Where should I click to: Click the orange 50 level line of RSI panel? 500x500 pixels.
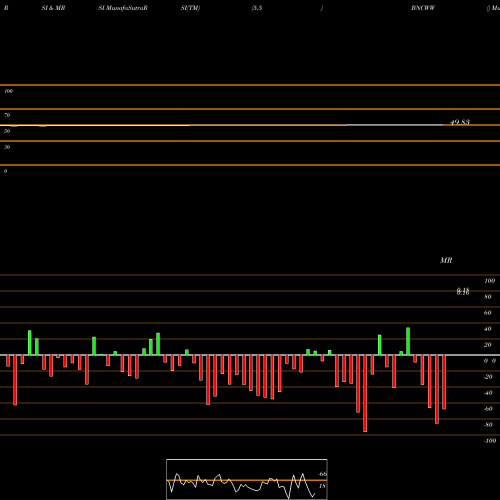pyautogui.click(x=250, y=126)
